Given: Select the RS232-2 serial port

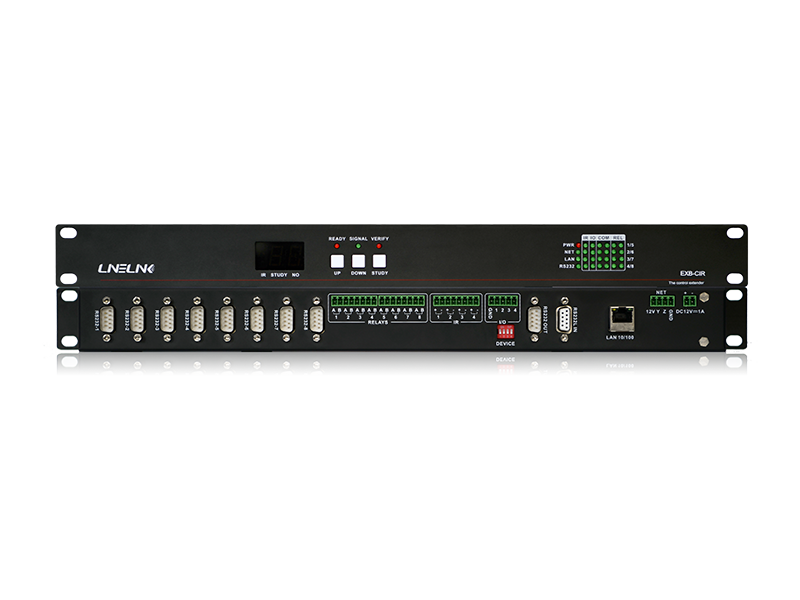Looking at the screenshot, I should [x=137, y=319].
